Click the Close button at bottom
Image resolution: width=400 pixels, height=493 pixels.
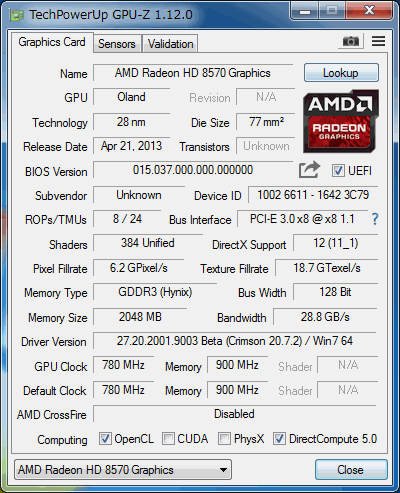[351, 470]
